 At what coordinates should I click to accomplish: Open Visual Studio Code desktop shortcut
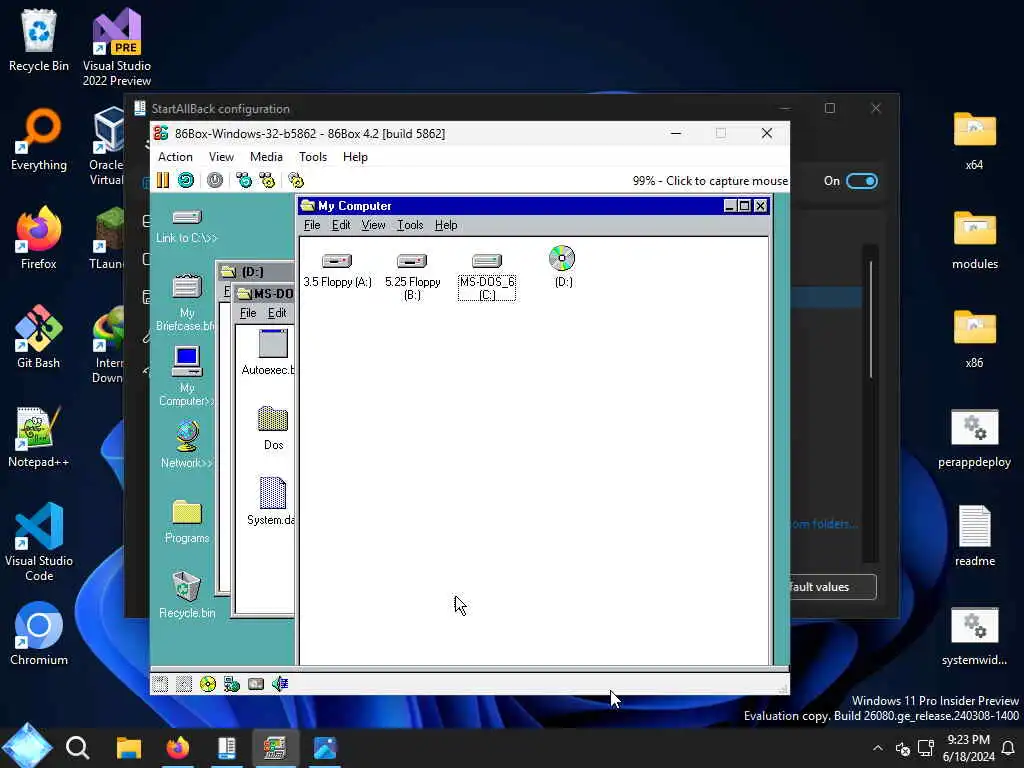coord(39,542)
